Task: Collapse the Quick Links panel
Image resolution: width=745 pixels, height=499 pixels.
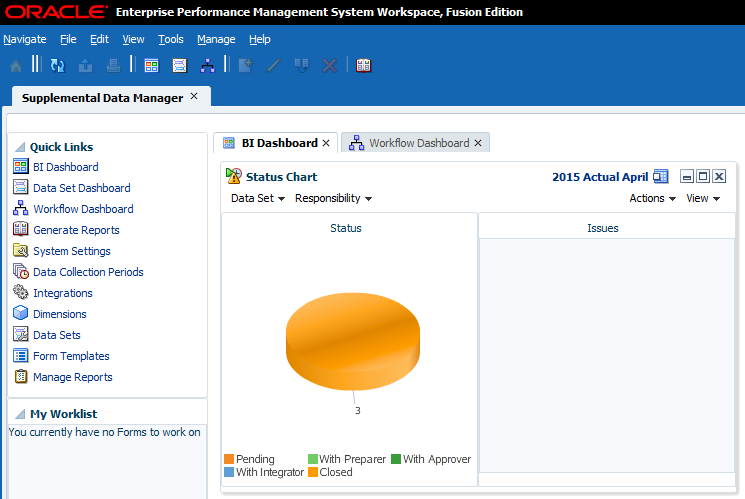Action: click(19, 146)
